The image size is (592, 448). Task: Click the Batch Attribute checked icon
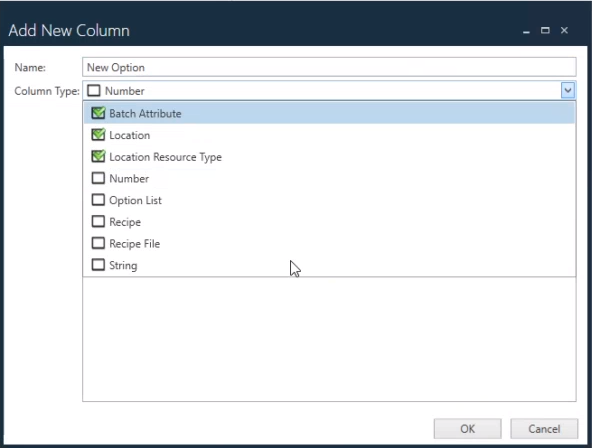coord(98,113)
